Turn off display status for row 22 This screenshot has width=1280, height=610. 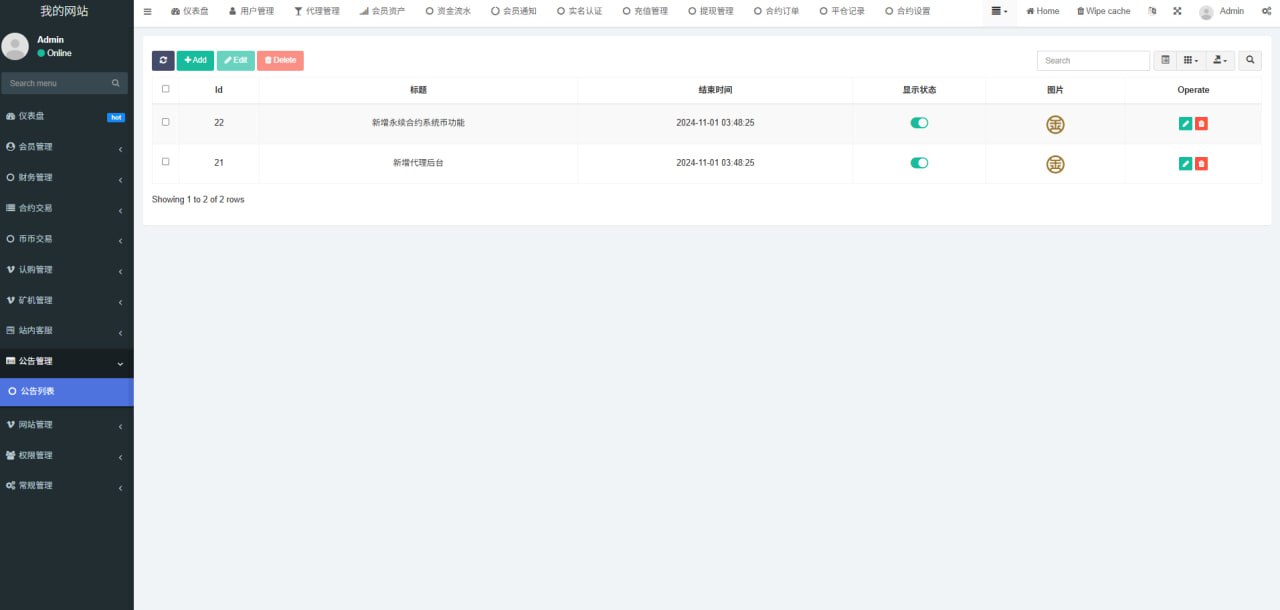(x=919, y=123)
